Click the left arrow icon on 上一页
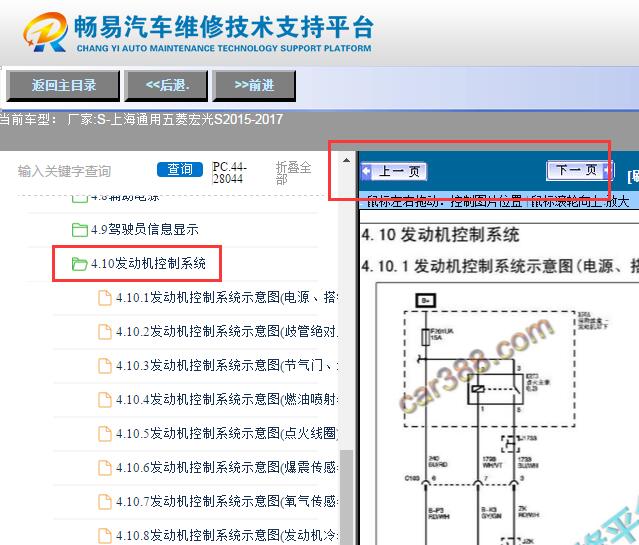The width and height of the screenshot is (639, 545). pyautogui.click(x=366, y=171)
